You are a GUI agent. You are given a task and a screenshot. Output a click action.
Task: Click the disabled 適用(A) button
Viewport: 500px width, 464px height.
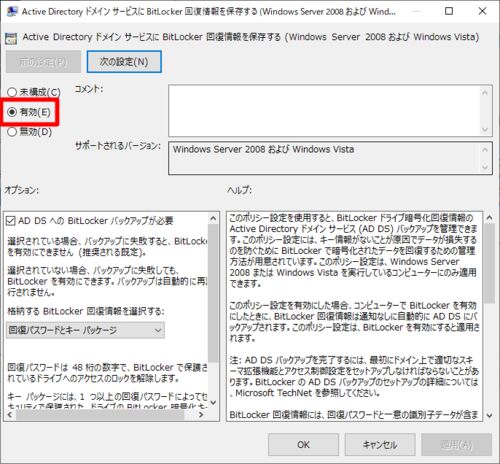point(456,445)
